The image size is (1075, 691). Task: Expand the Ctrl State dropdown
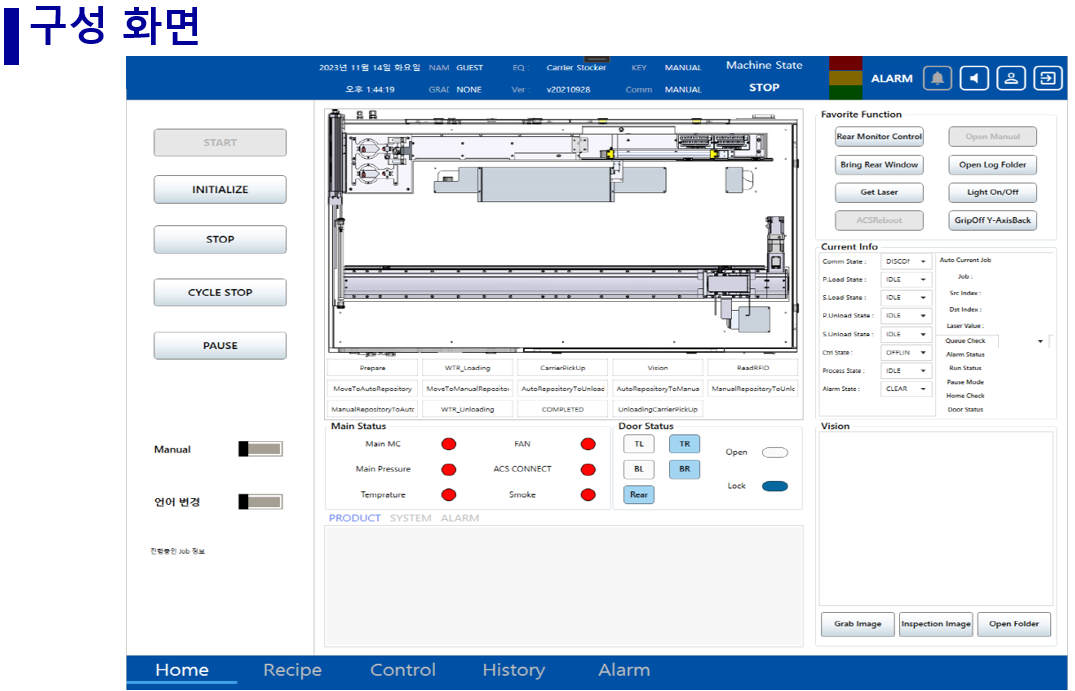click(x=906, y=353)
